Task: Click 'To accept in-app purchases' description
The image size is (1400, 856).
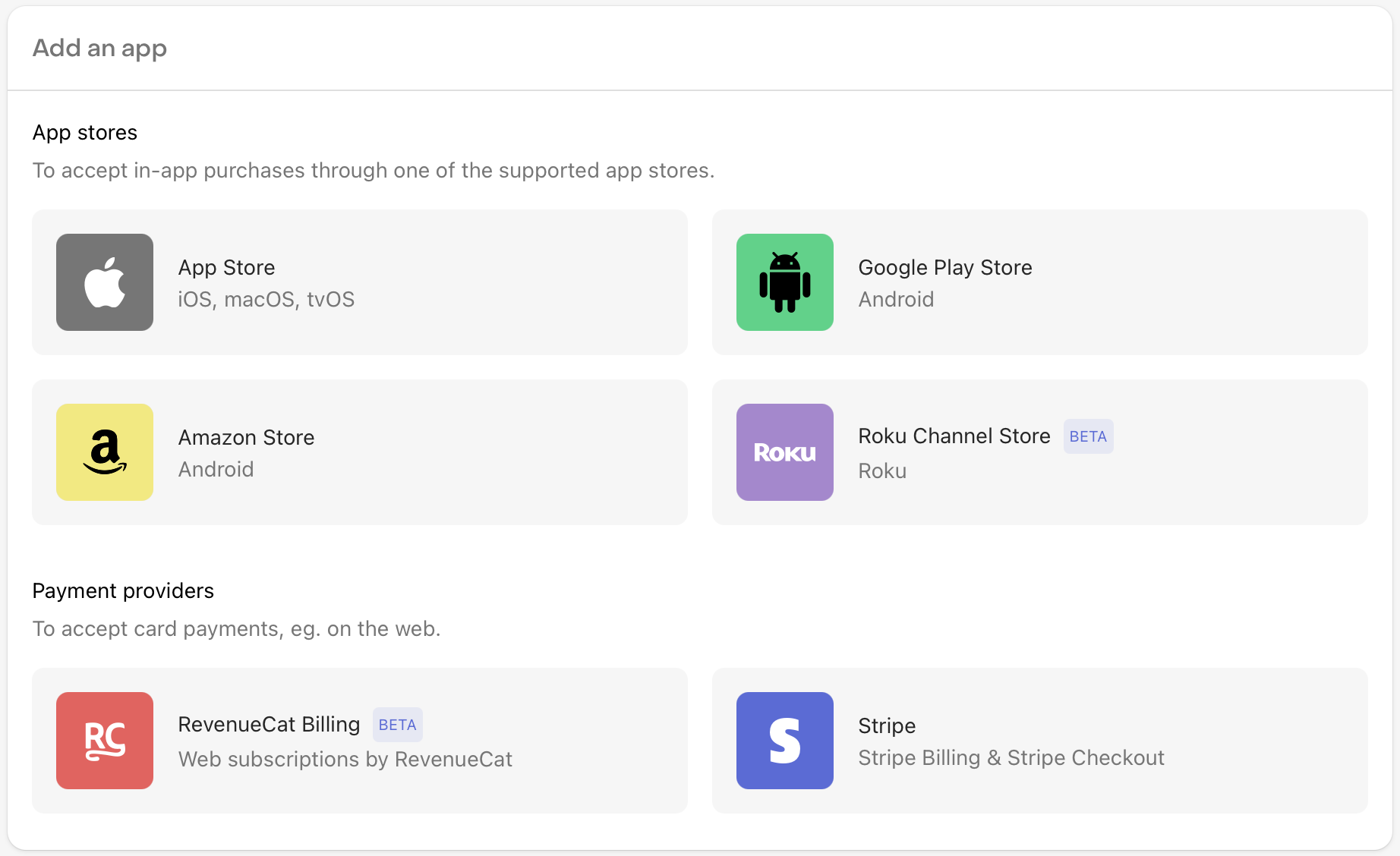Action: 374,171
